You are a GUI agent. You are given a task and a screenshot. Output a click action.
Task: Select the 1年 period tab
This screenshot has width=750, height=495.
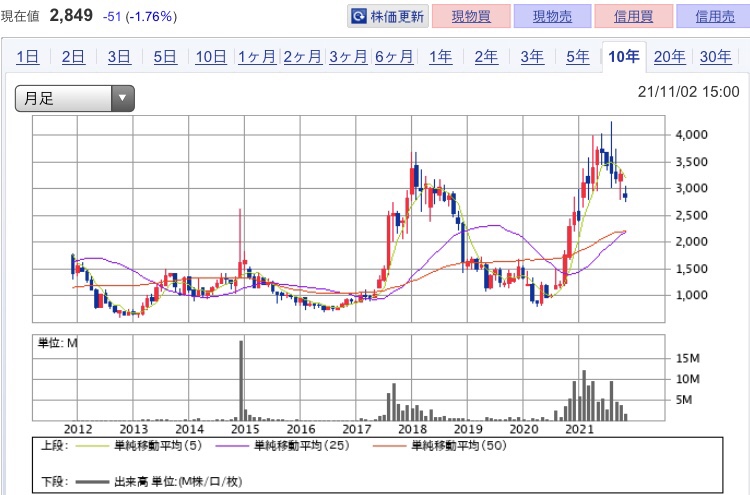click(441, 57)
